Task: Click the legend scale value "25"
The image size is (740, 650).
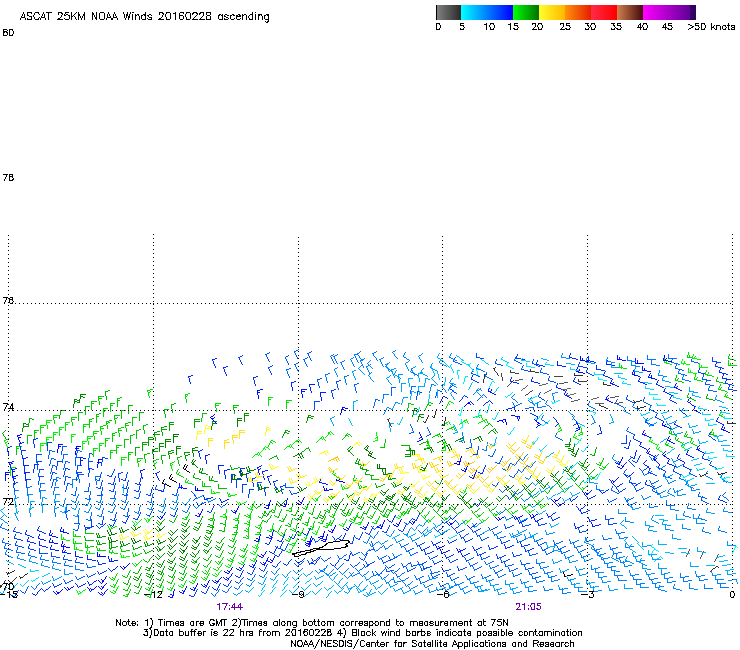Action: 565,27
